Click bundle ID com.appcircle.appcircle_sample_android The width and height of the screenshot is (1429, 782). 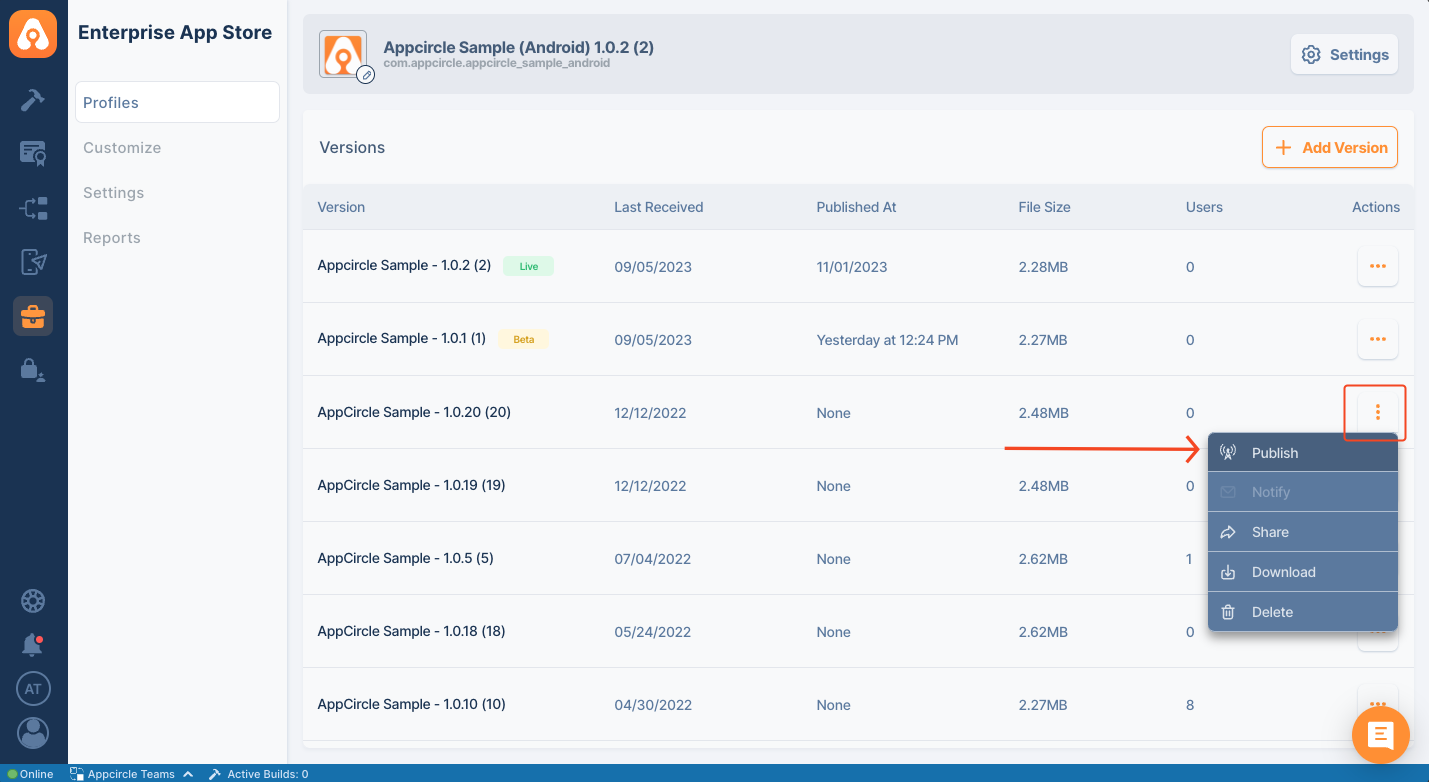(x=496, y=63)
